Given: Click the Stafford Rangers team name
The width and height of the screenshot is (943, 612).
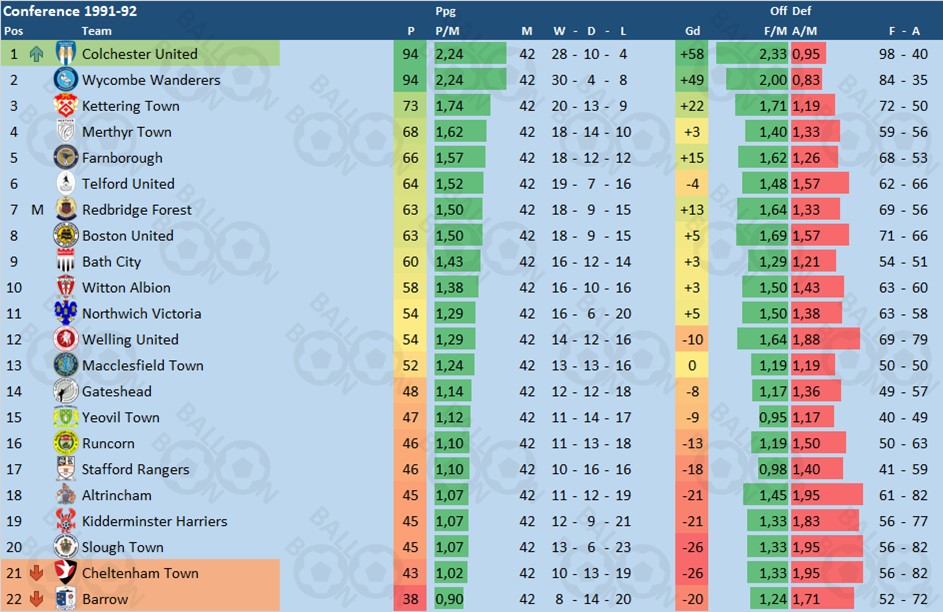Looking at the screenshot, I should pyautogui.click(x=135, y=469).
